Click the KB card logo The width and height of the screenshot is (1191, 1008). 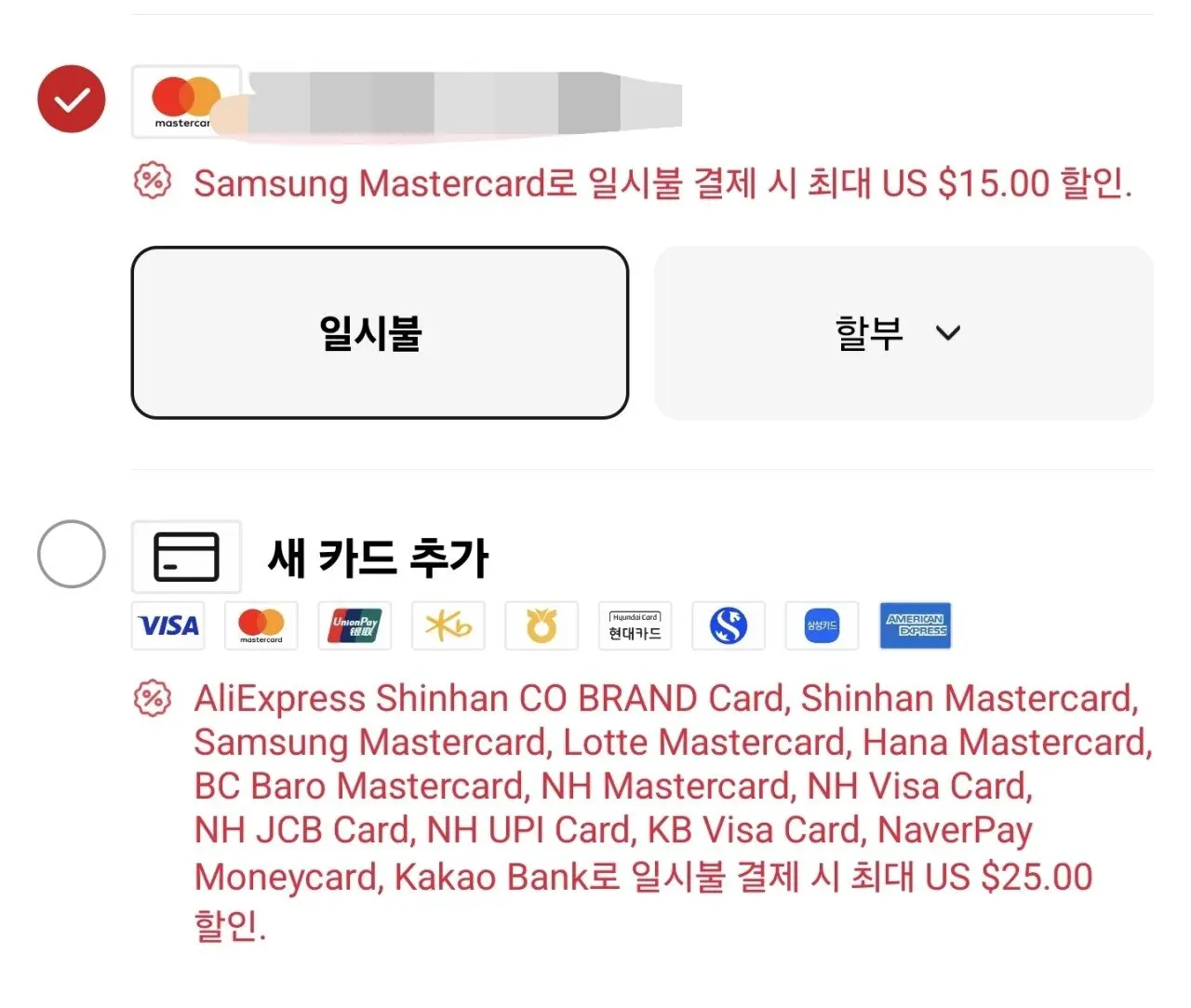pyautogui.click(x=448, y=625)
